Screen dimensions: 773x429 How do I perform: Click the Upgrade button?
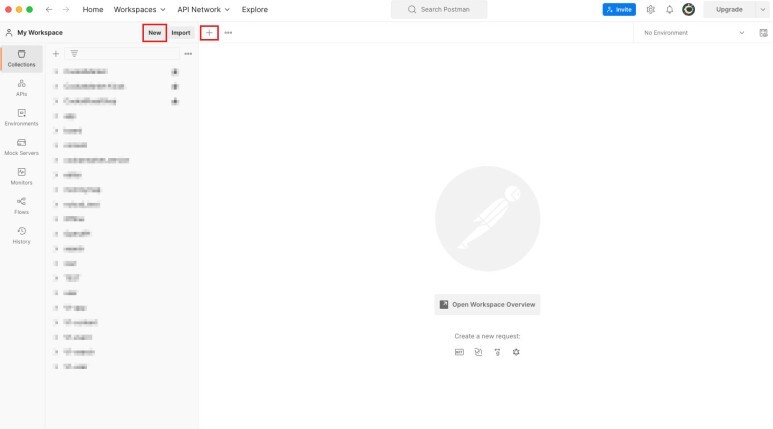coord(729,9)
